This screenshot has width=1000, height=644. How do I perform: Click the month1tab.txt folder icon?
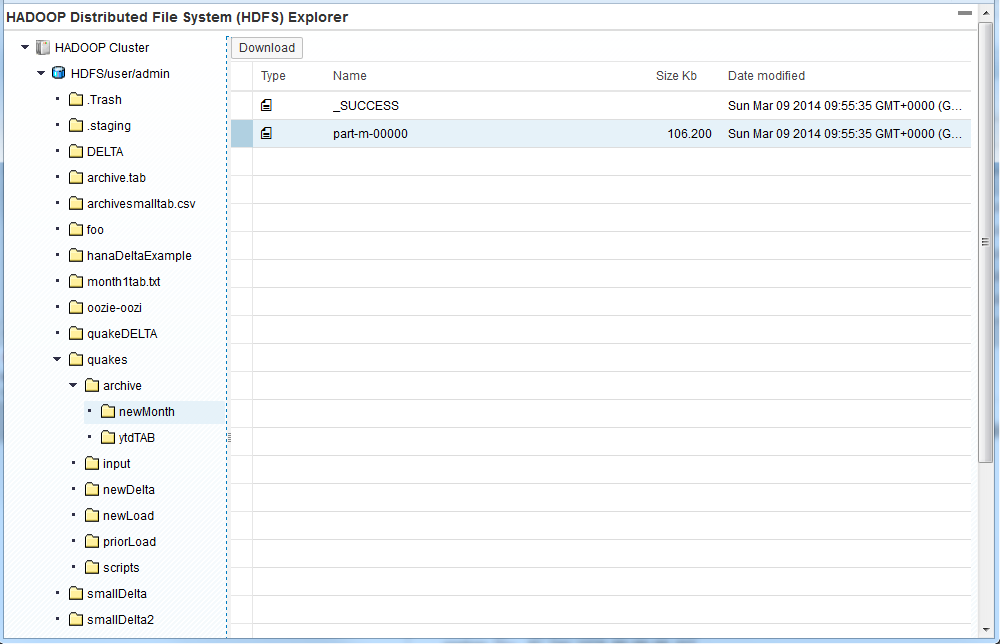click(x=76, y=281)
